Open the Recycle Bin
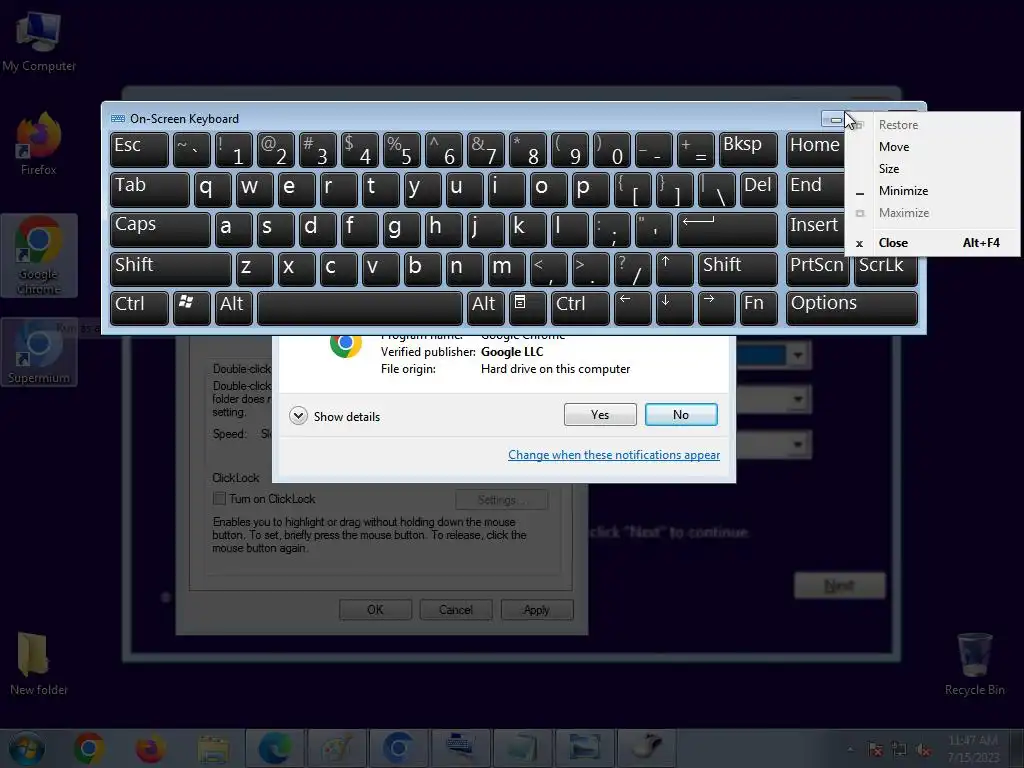This screenshot has height=768, width=1024. pos(974,664)
